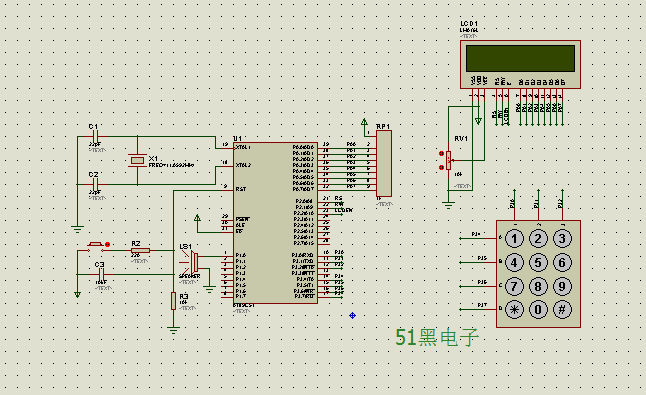Screen dimensions: 646x395
Task: Select capacitor C1 symbol
Action: pos(95,136)
